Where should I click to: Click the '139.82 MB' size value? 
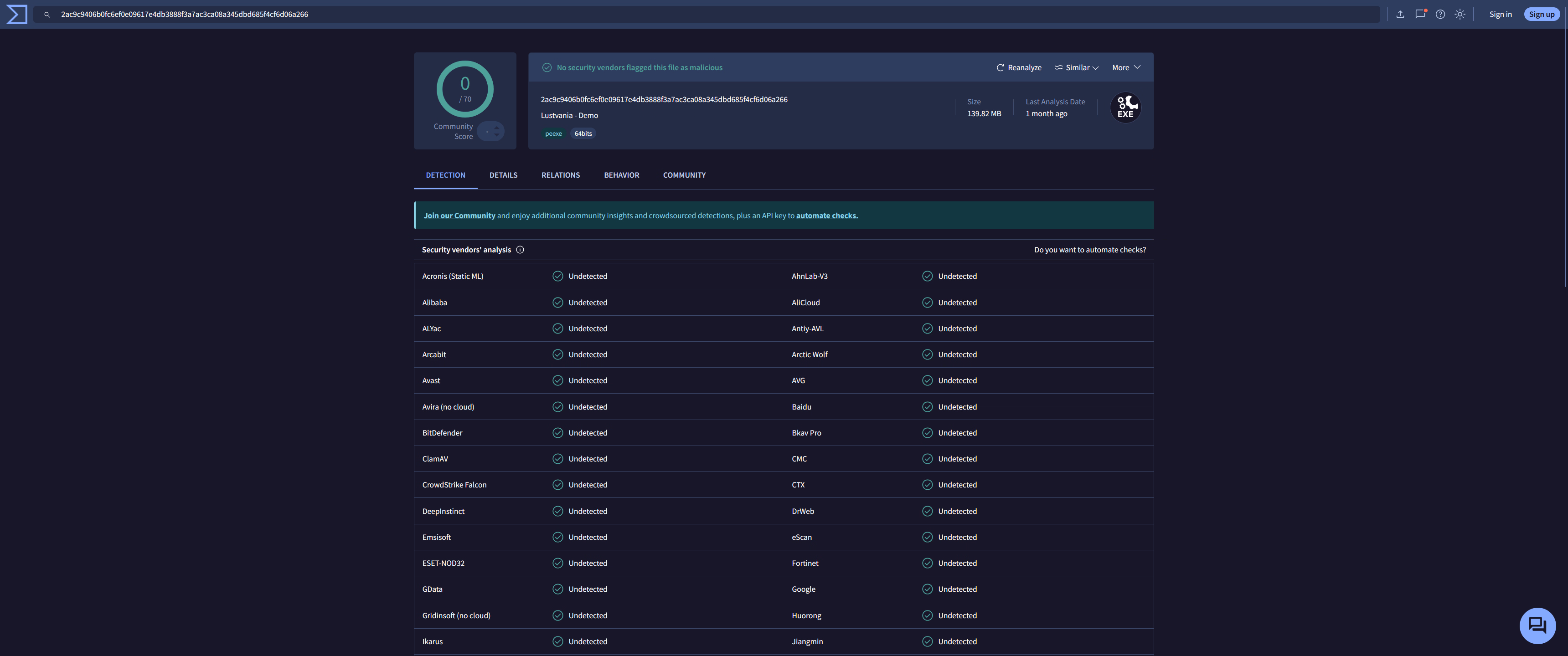point(984,114)
